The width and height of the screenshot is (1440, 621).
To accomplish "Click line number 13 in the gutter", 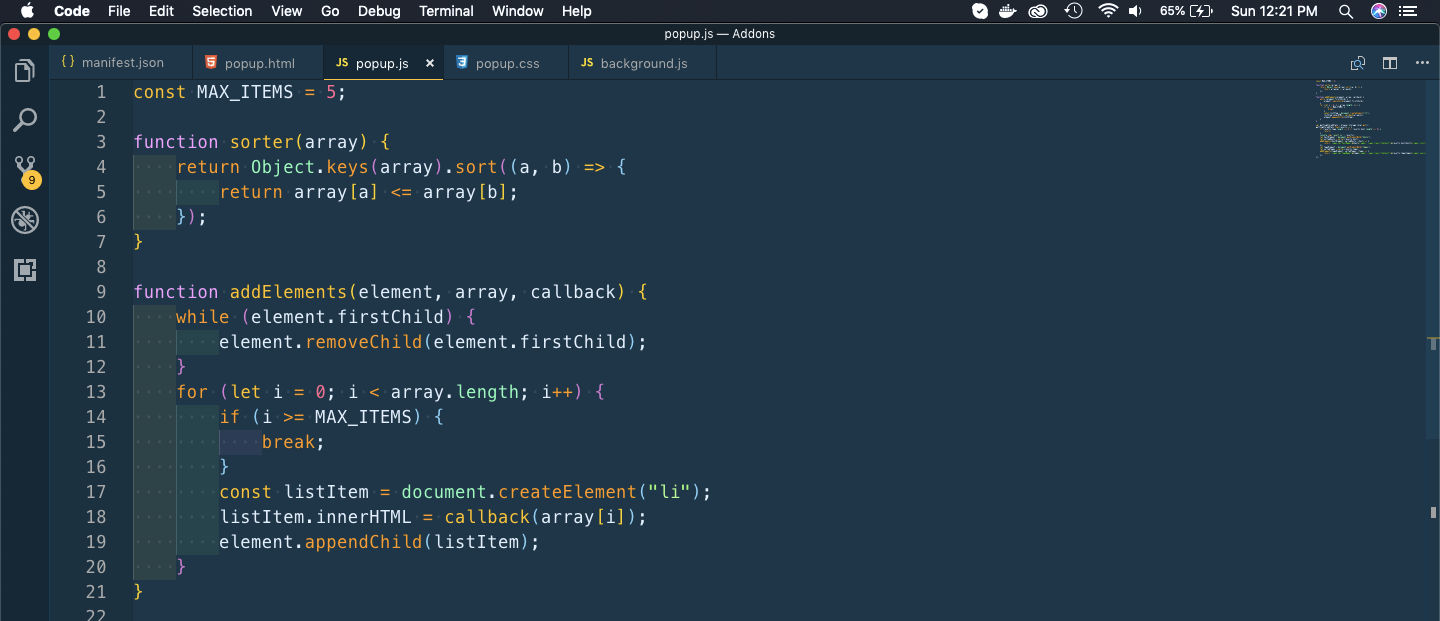I will click(x=96, y=392).
